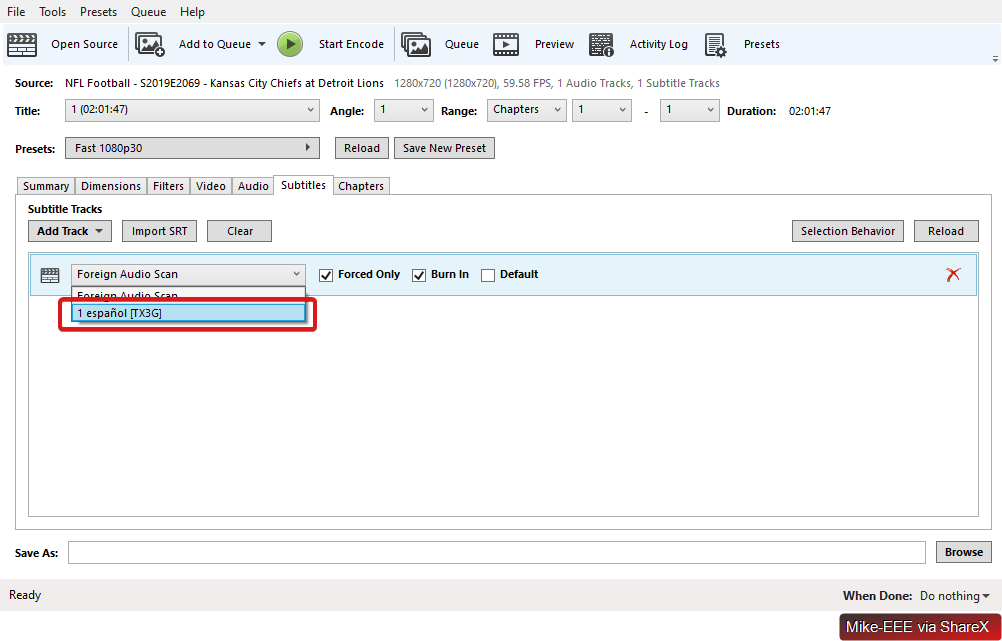Viewport: 1002px width, 641px height.
Task: Expand the Title dropdown showing 1 (02:01:47)
Action: [192, 110]
